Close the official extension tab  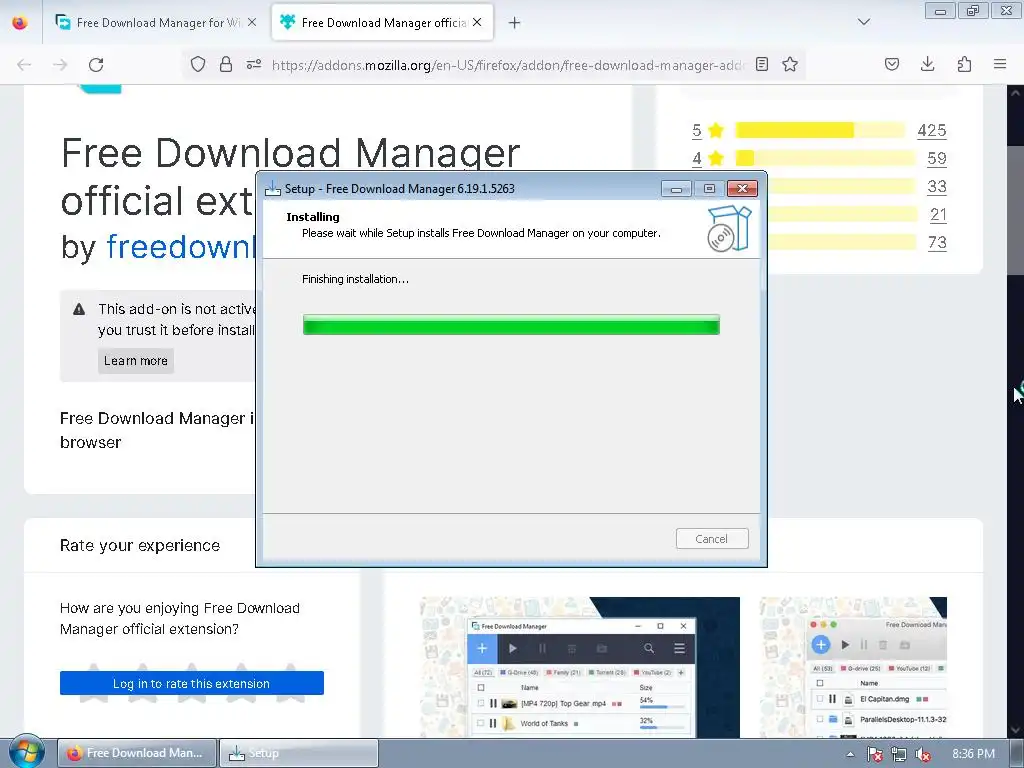click(x=477, y=22)
